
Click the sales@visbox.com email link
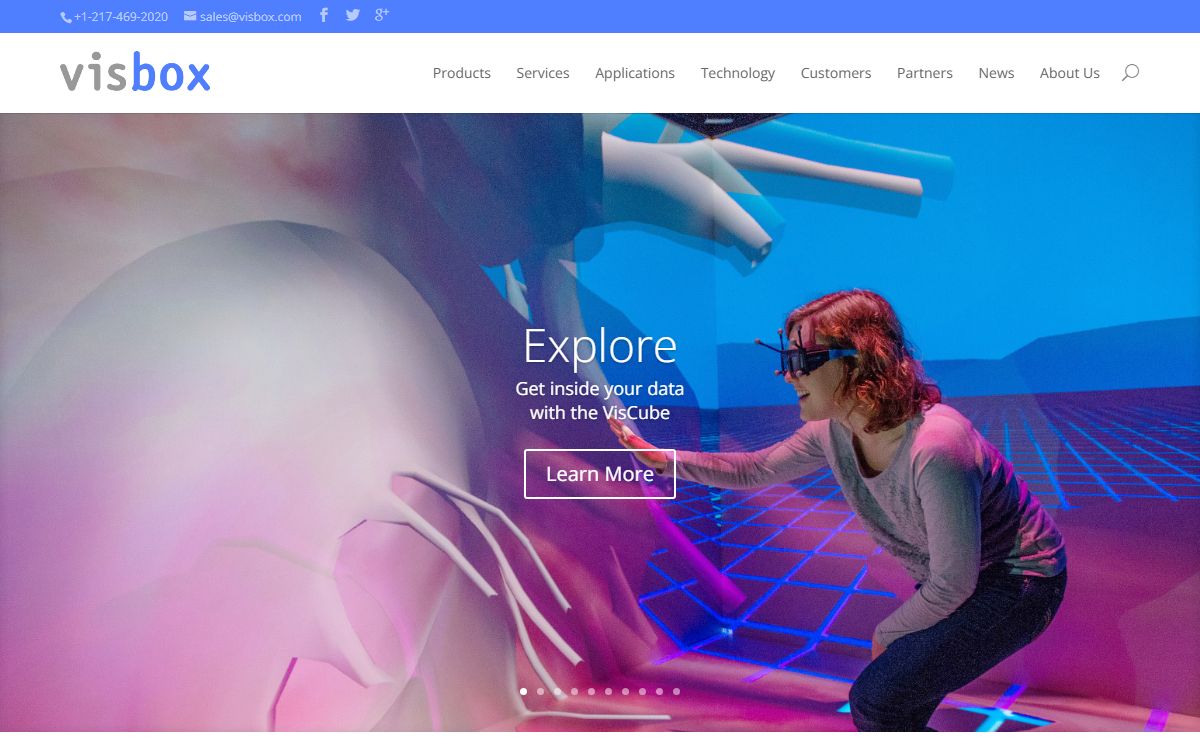[x=243, y=16]
